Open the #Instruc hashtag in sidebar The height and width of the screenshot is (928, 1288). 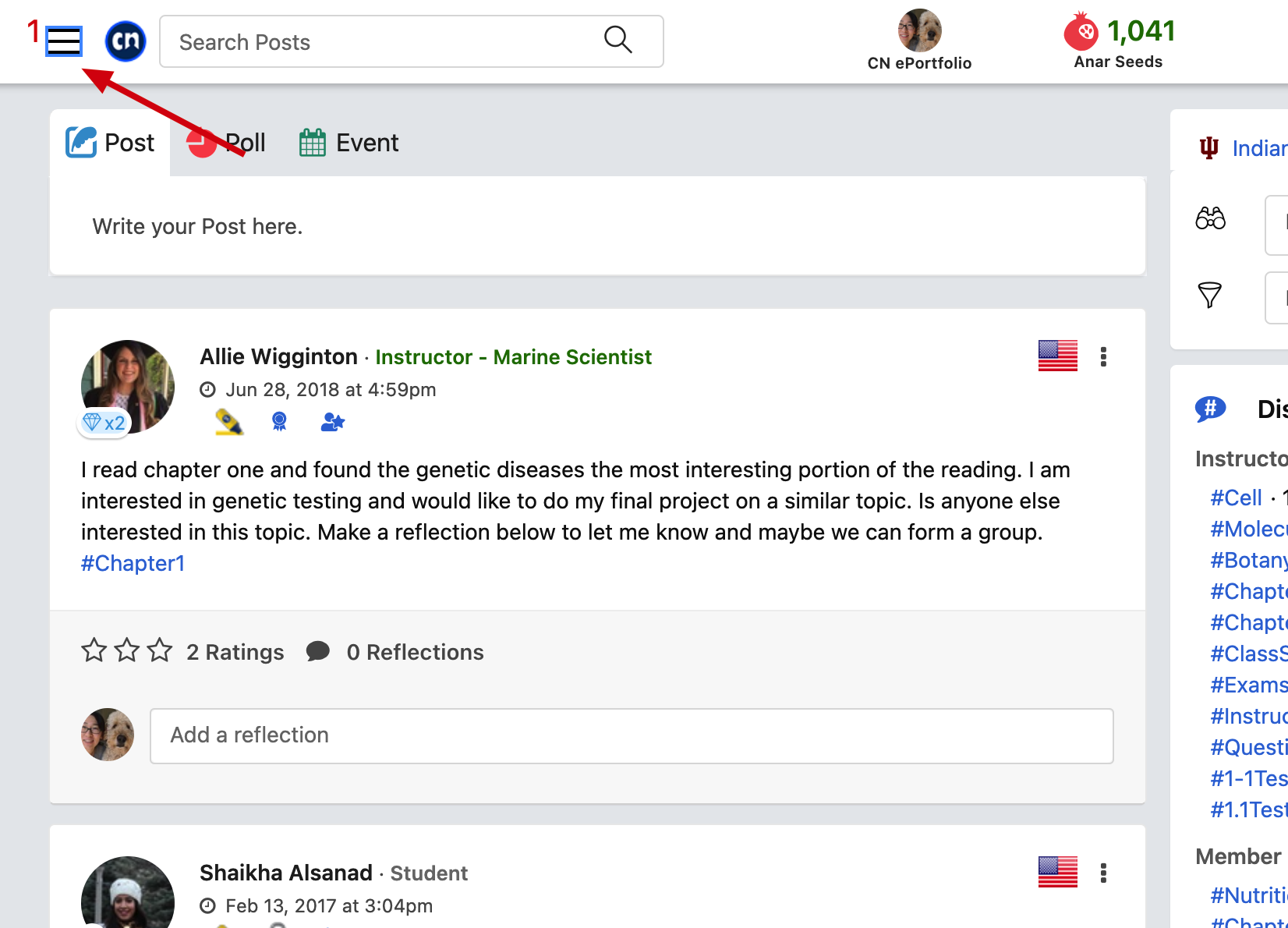click(x=1249, y=716)
